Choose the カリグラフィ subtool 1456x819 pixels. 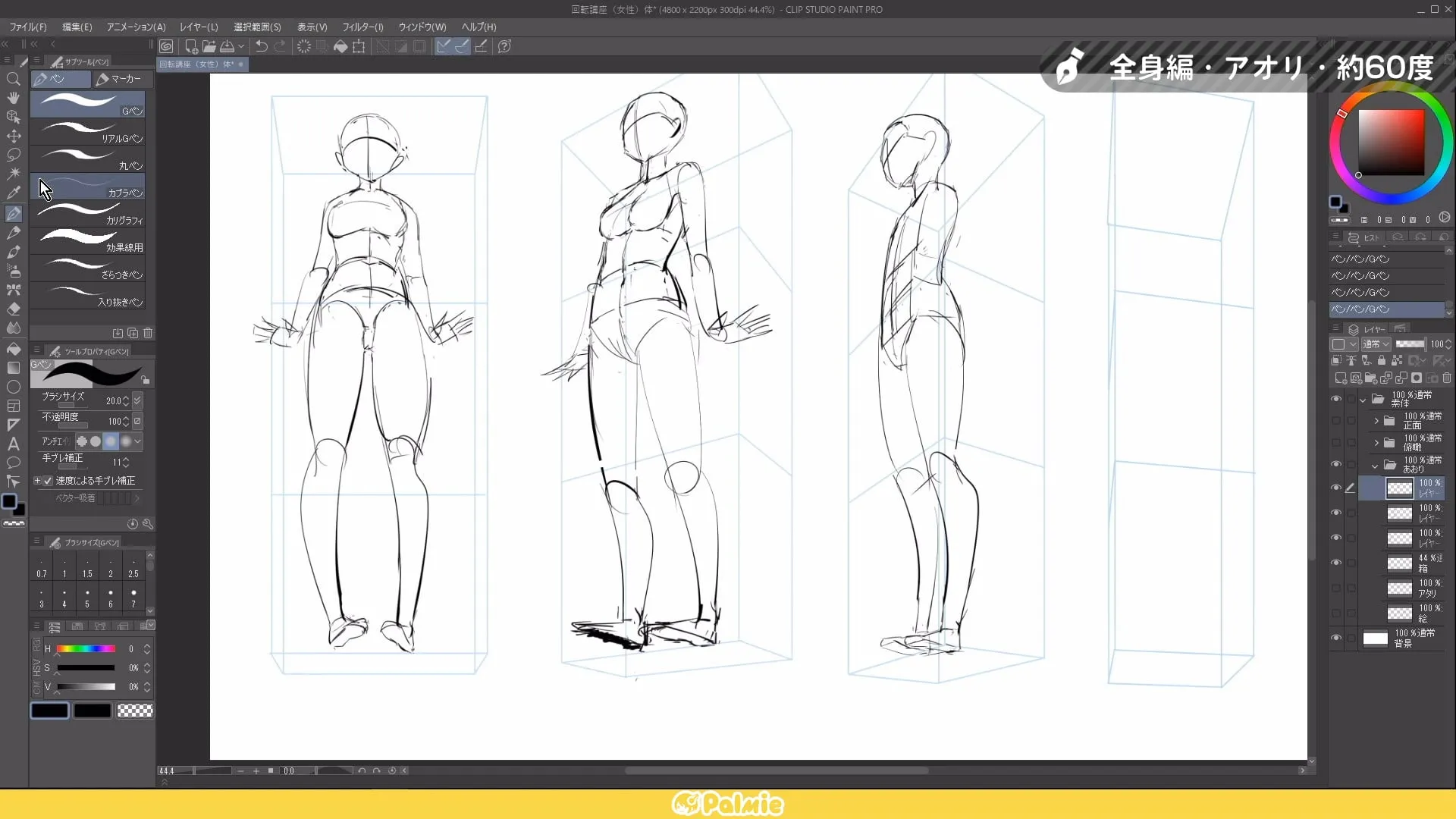tap(88, 213)
